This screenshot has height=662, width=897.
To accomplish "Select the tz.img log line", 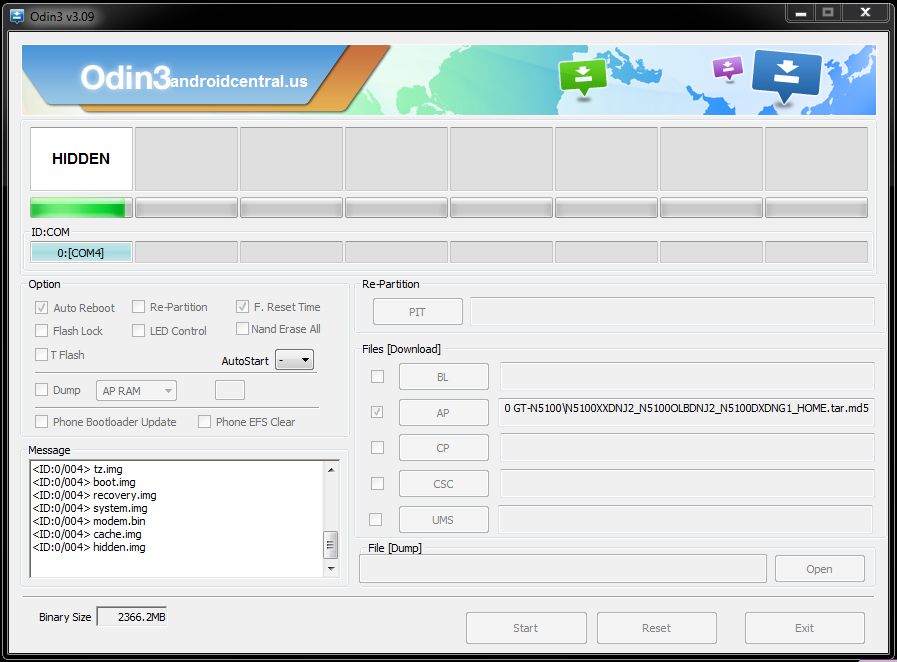I will click(78, 469).
